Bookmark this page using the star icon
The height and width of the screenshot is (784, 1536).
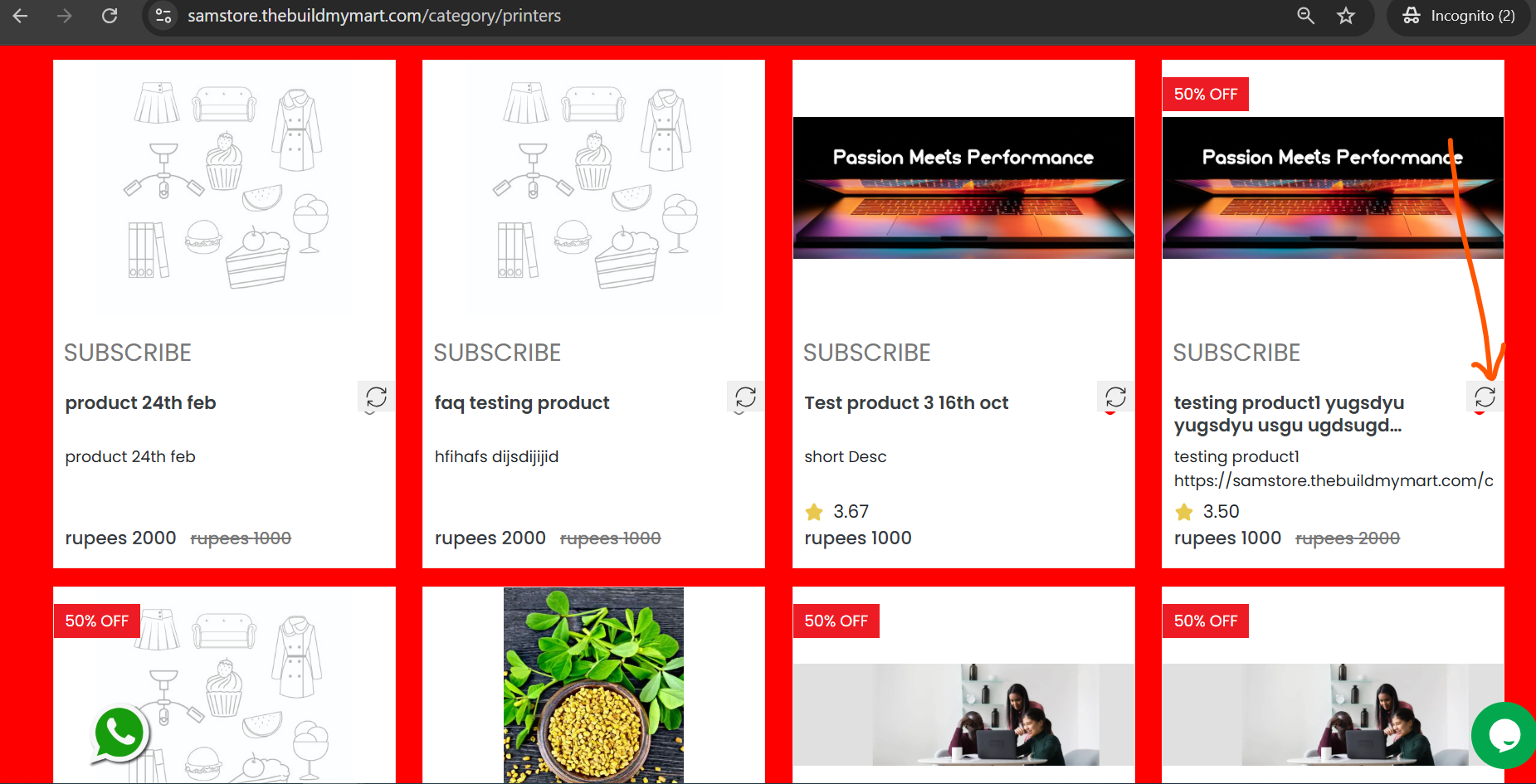[1345, 16]
